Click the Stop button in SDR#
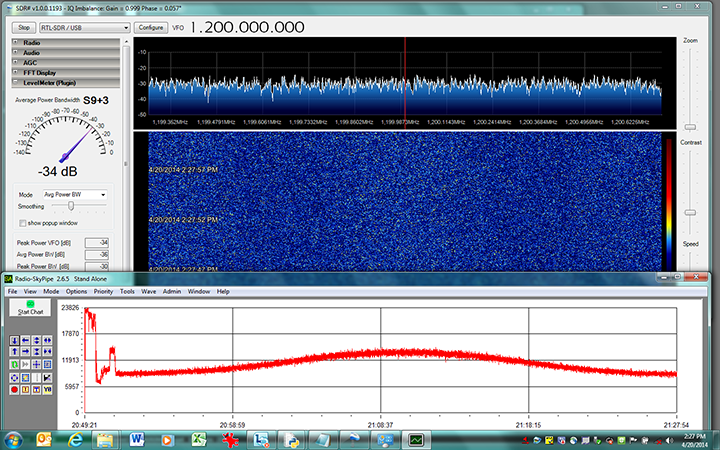 tap(24, 28)
